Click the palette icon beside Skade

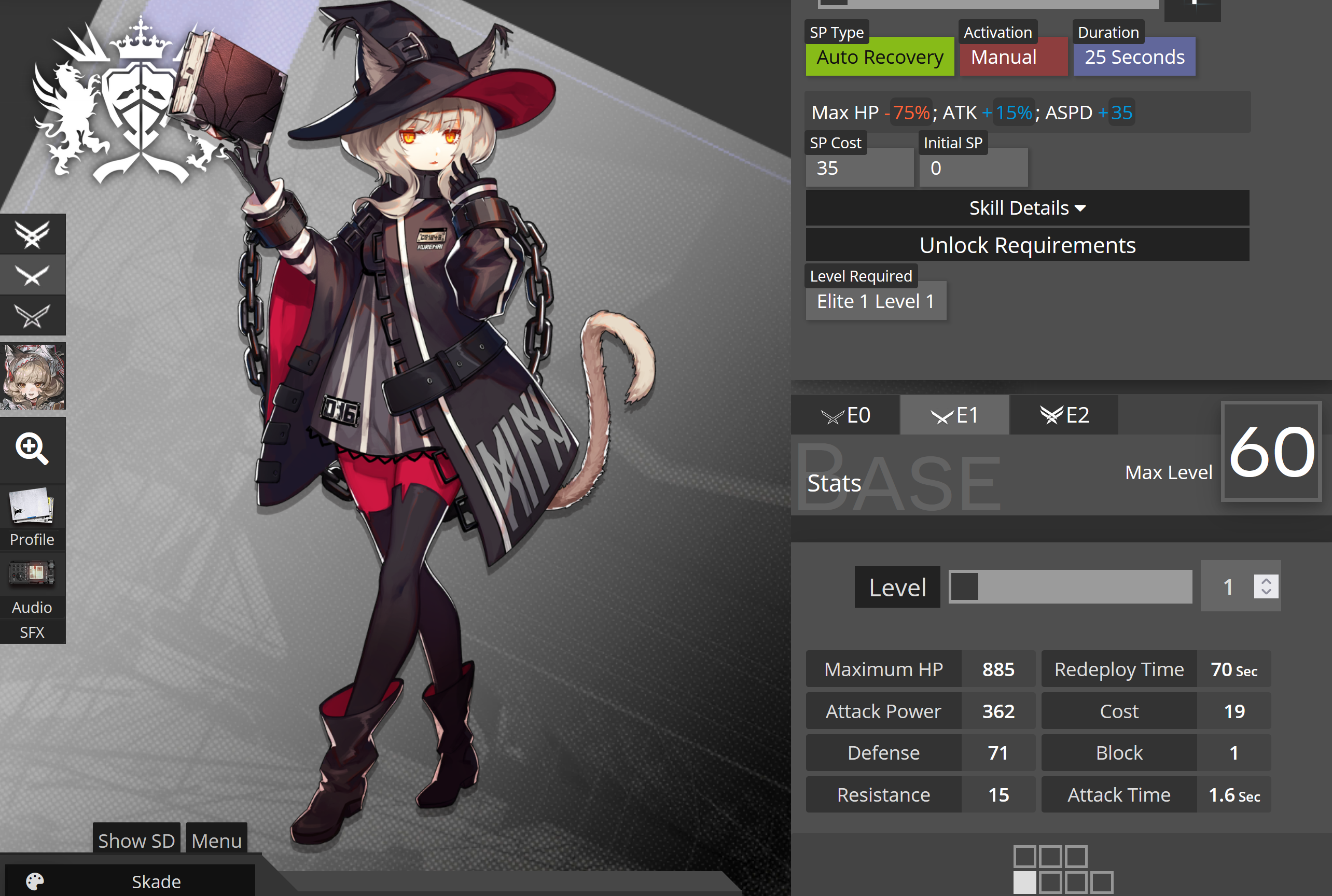pyautogui.click(x=34, y=881)
